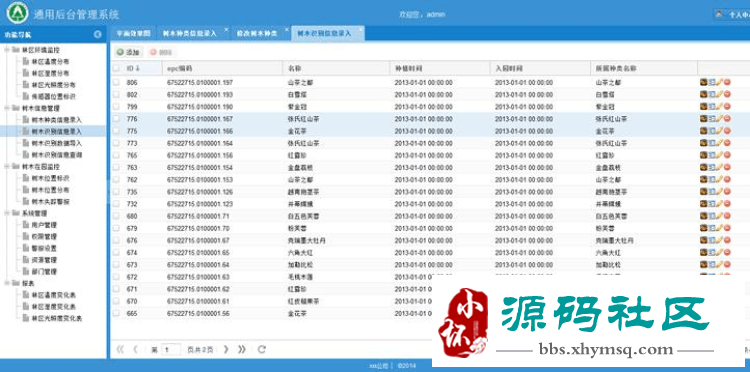
Task: Tick the select-all checkbox in the table header
Action: (x=116, y=68)
